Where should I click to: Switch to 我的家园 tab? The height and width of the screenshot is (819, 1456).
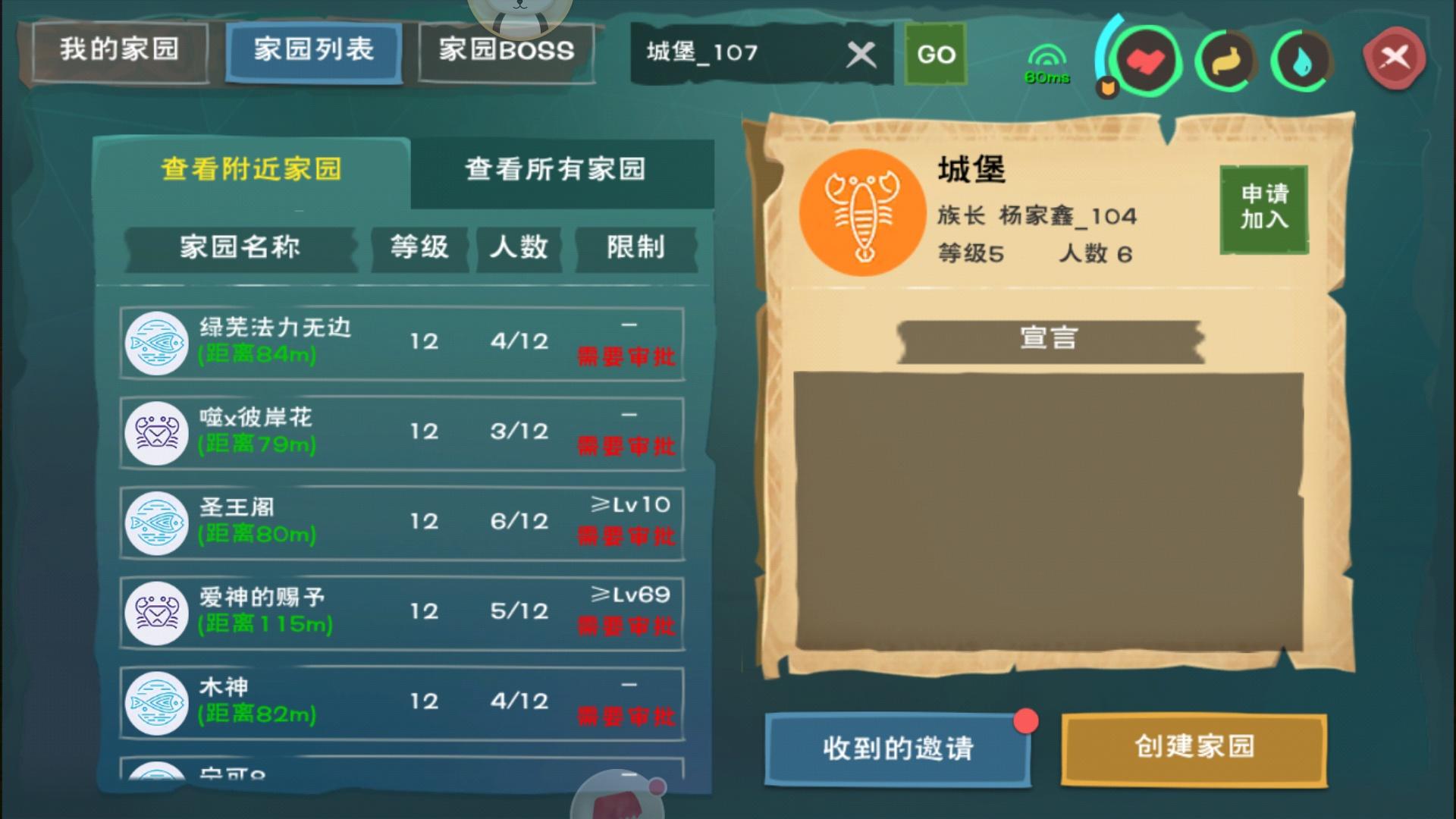click(120, 50)
